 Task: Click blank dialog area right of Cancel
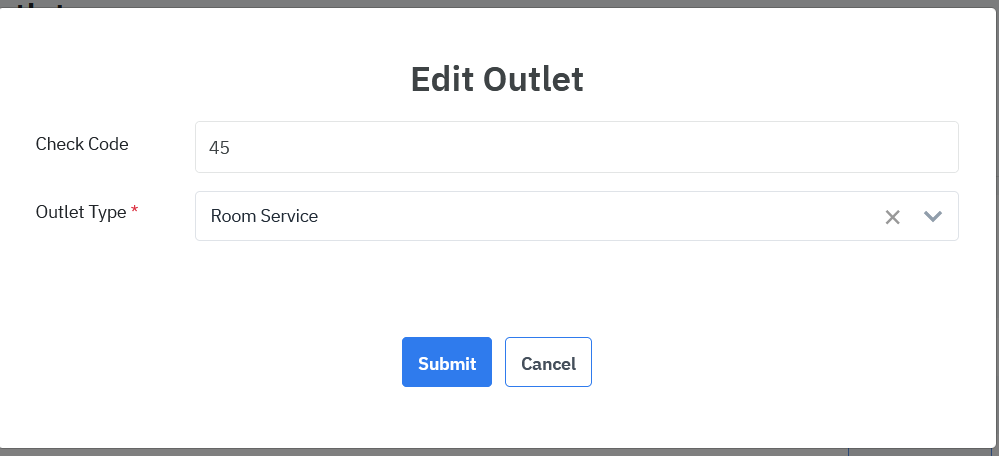(780, 362)
